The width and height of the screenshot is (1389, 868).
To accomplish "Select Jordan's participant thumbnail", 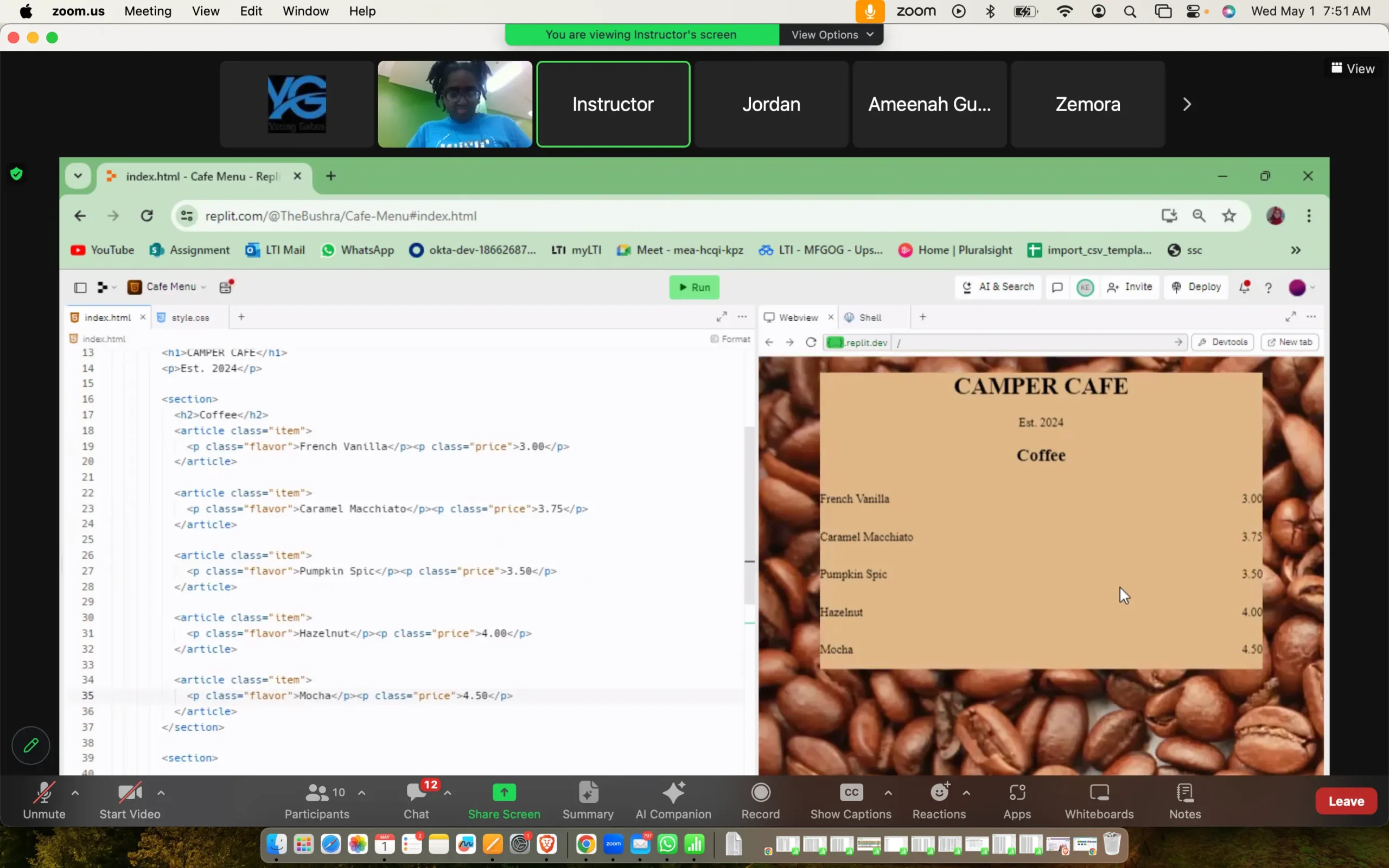I will pyautogui.click(x=771, y=104).
